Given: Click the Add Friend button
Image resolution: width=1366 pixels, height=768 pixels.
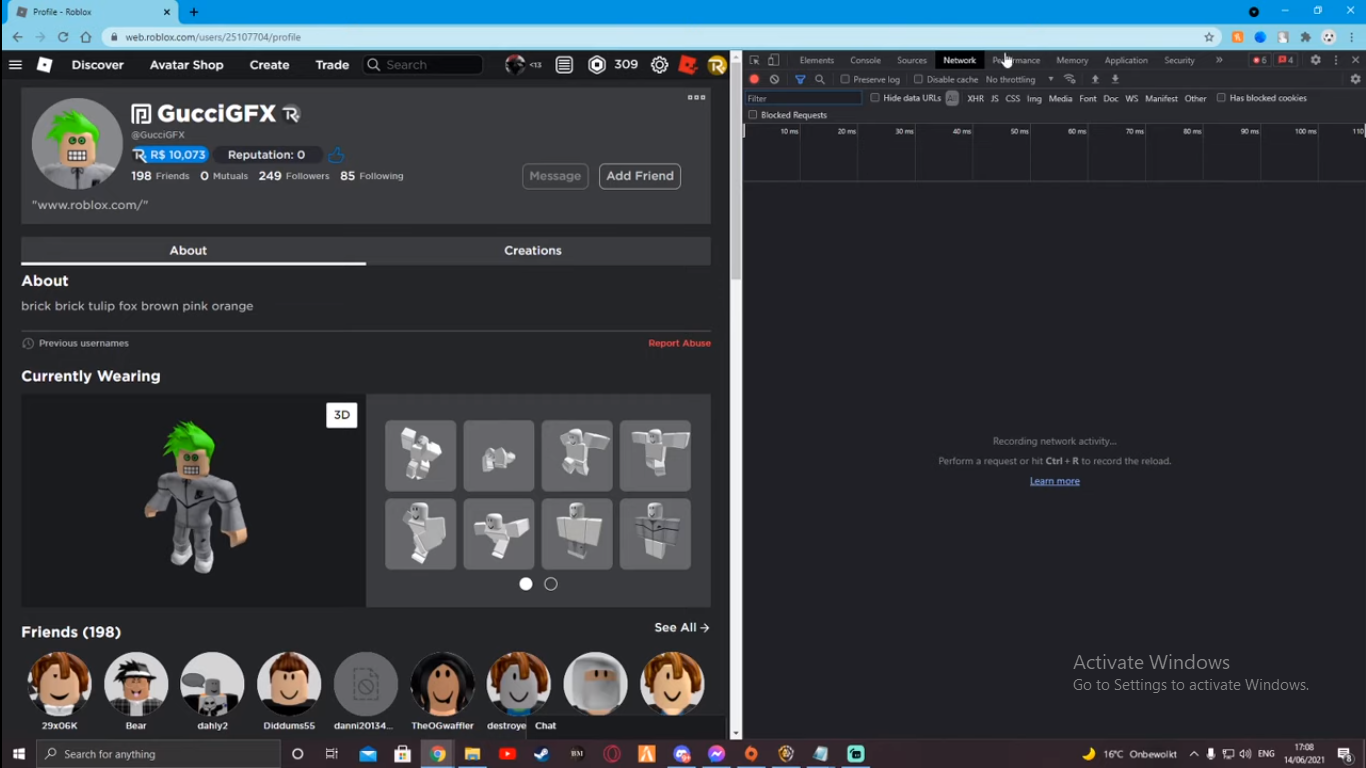Looking at the screenshot, I should [640, 176].
